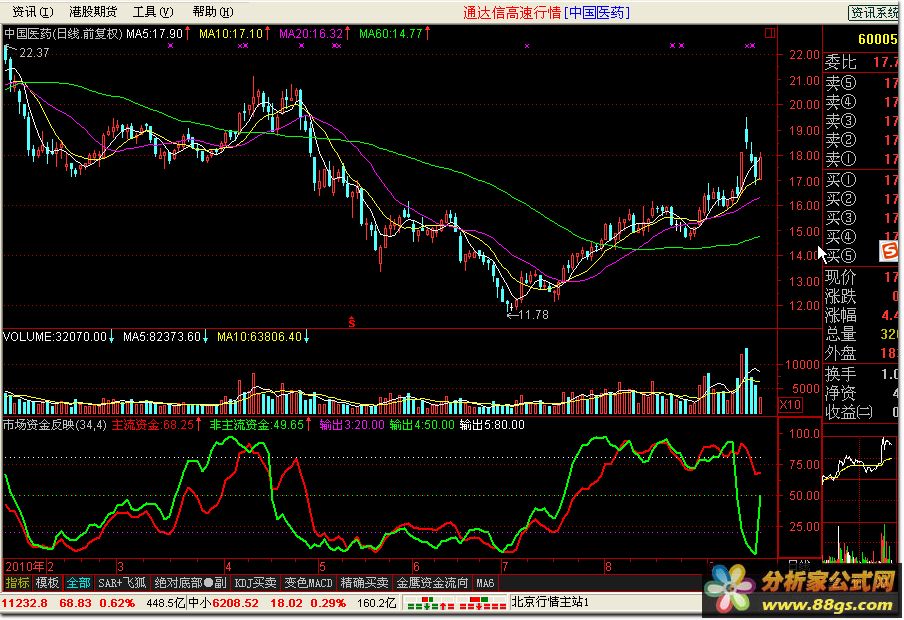904x620 pixels.
Task: Click the 涨幅 row
Action: coord(861,315)
